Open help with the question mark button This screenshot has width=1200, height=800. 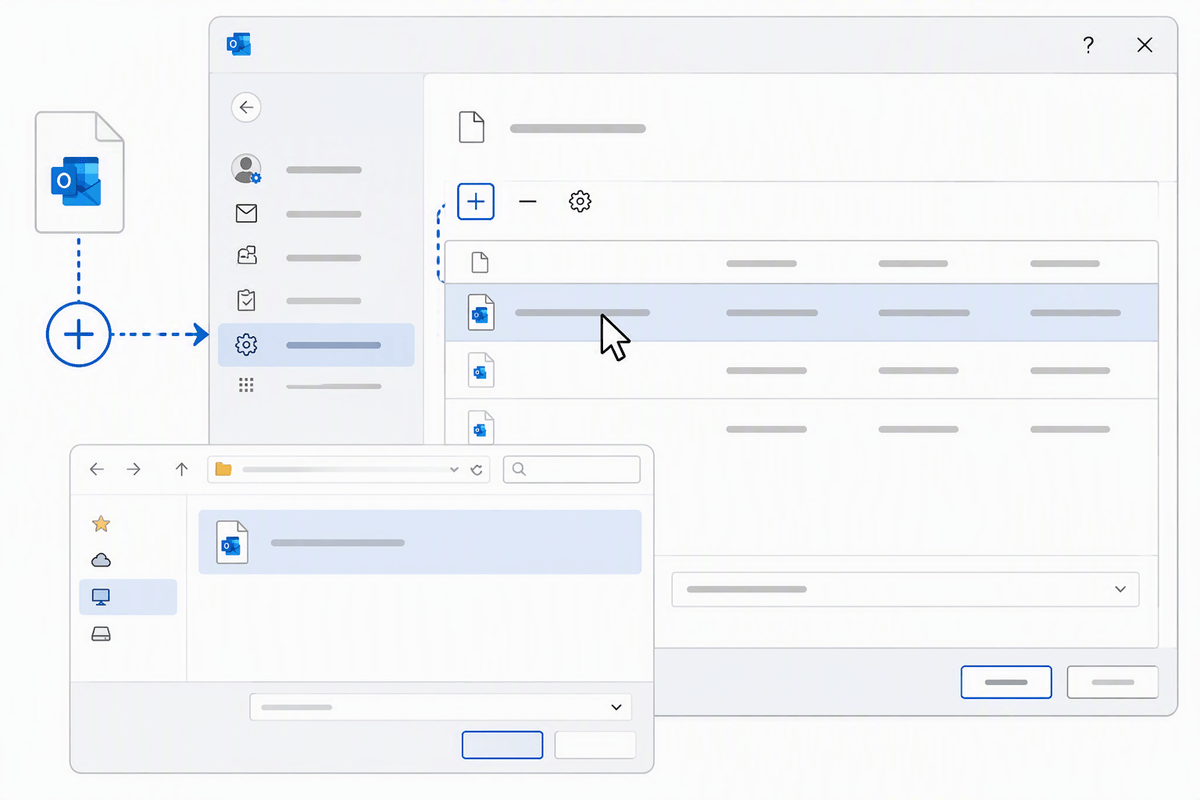click(1088, 45)
